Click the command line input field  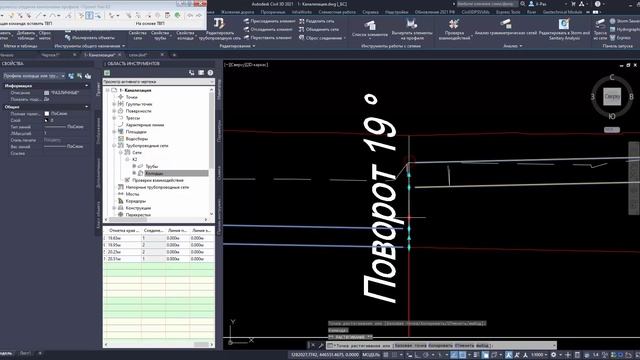coord(441,345)
